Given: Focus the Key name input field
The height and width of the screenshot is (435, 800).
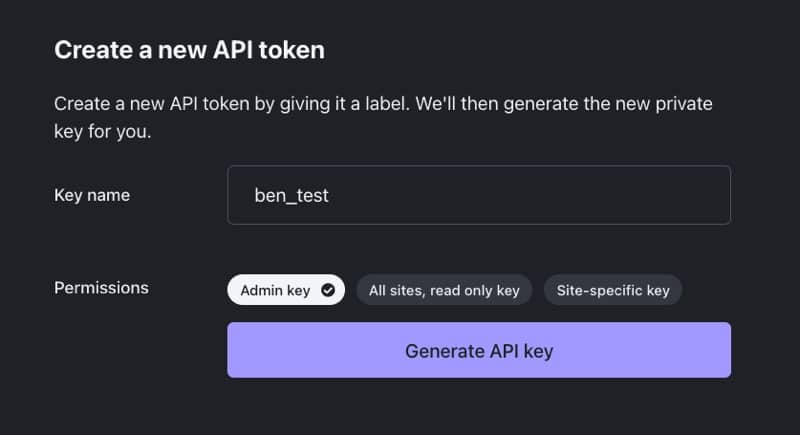Looking at the screenshot, I should (x=479, y=195).
